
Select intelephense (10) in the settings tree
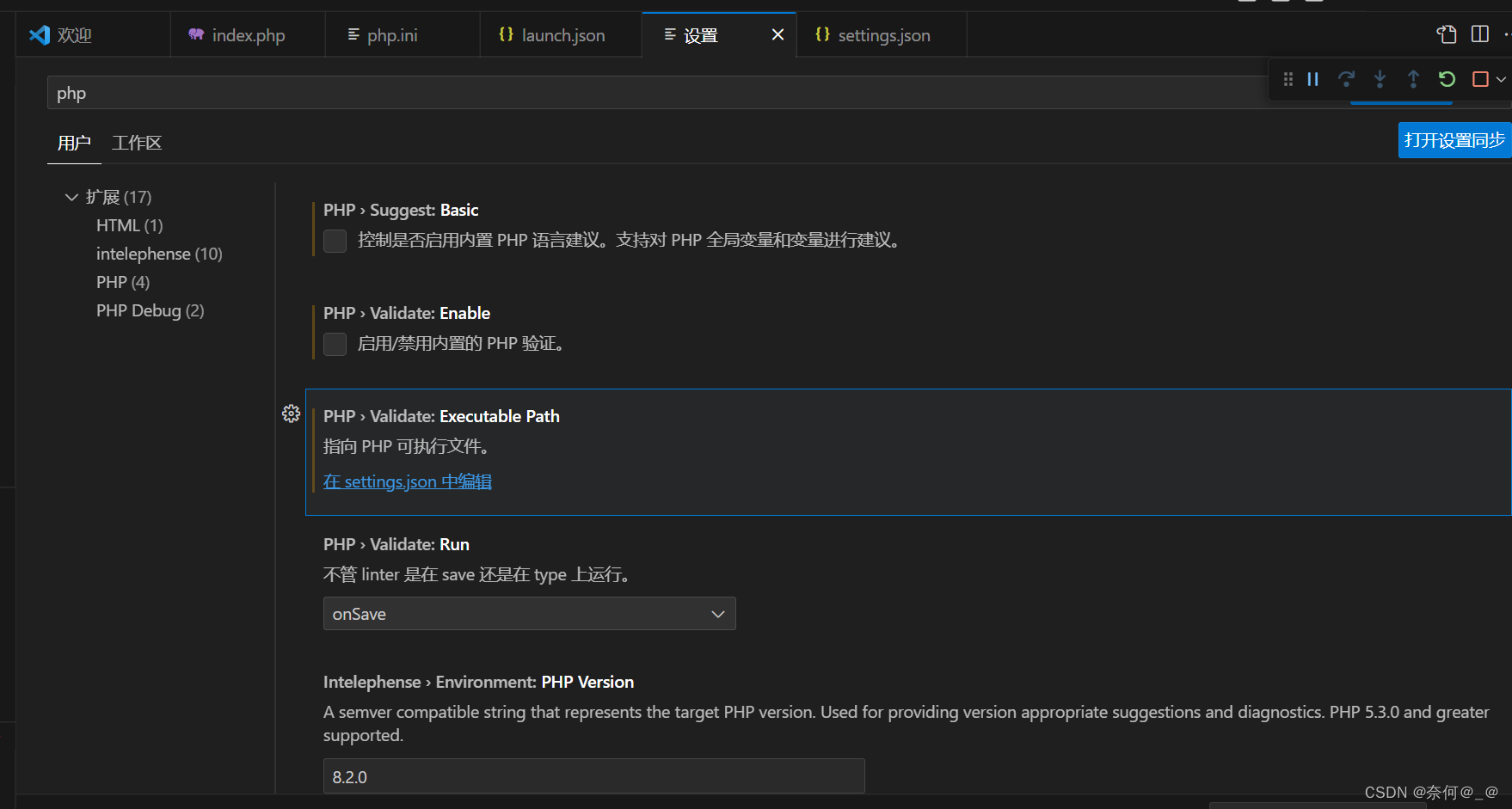pos(158,254)
